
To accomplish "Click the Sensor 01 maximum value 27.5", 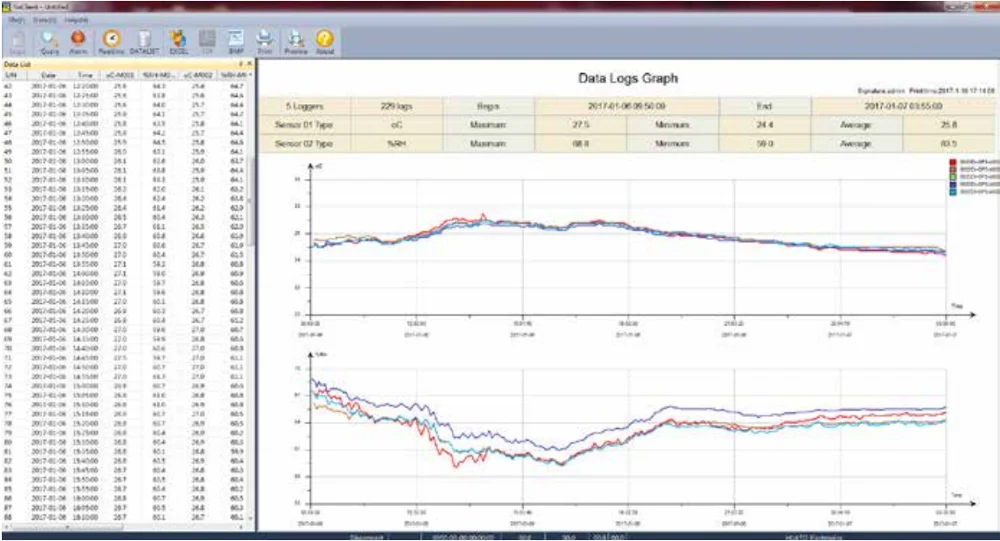I will pyautogui.click(x=580, y=125).
